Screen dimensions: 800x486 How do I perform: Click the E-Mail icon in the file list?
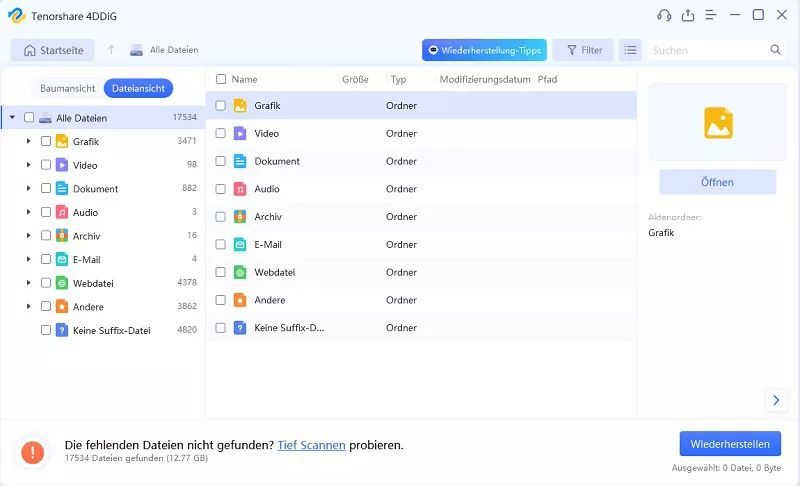[x=240, y=245]
